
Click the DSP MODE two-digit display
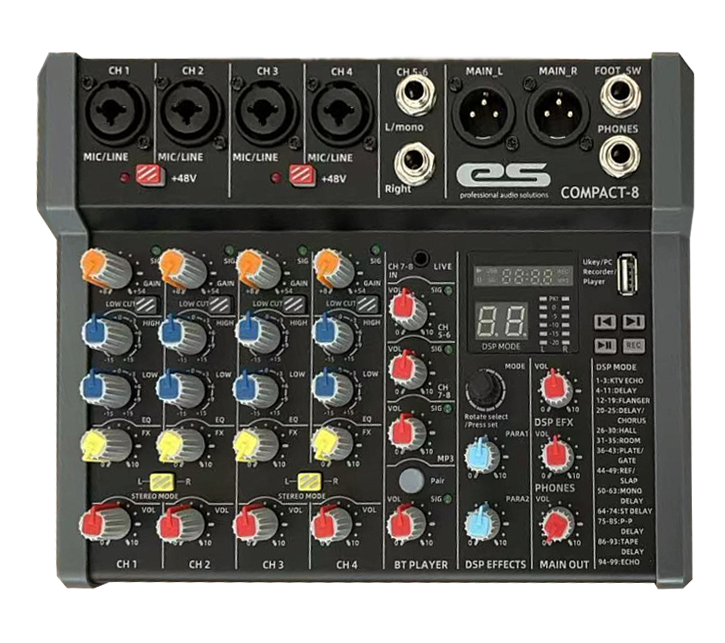pyautogui.click(x=502, y=321)
